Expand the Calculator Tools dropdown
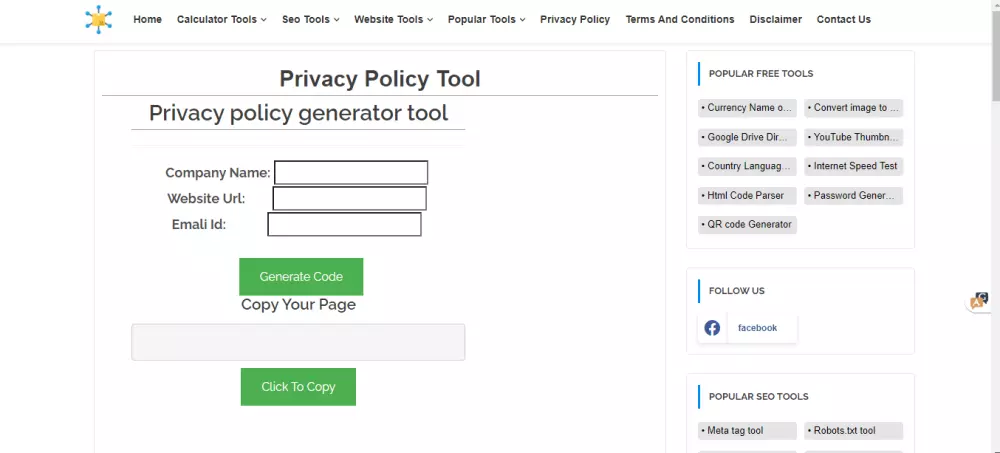 tap(222, 19)
